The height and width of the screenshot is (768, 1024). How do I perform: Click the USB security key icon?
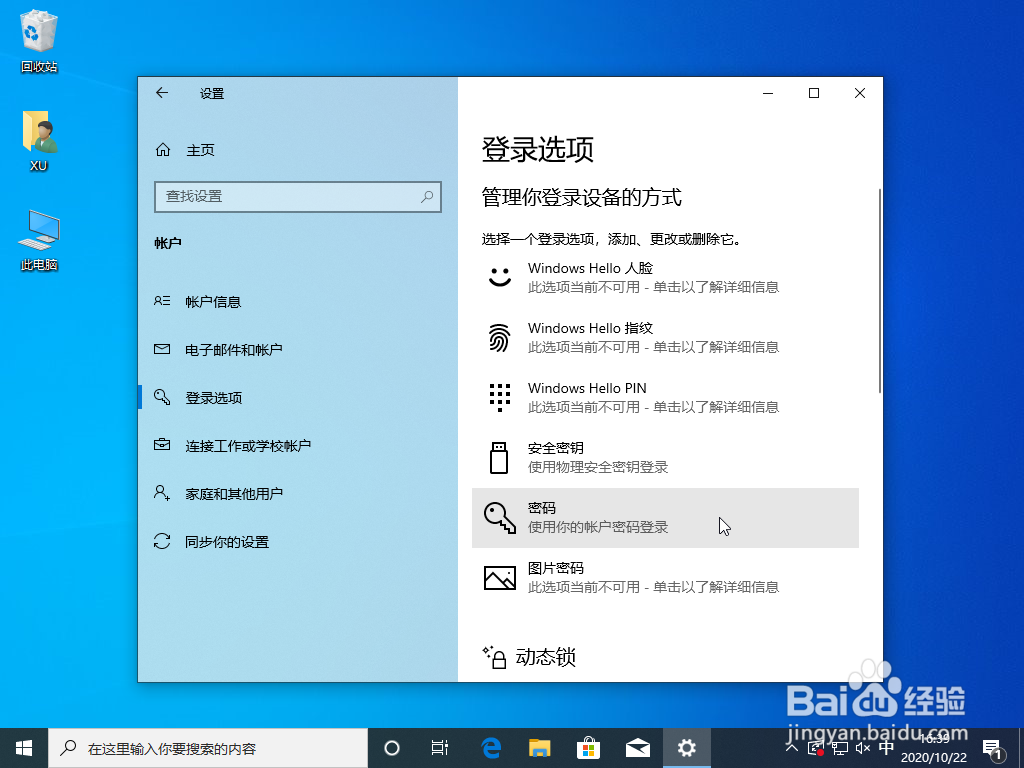[499, 458]
